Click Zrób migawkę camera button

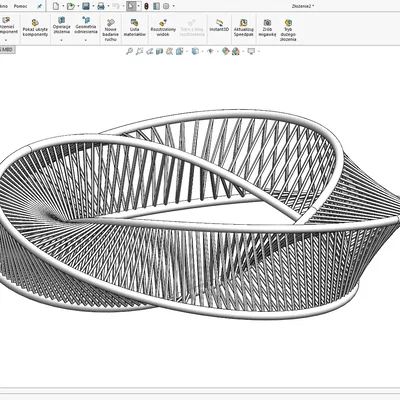click(267, 28)
